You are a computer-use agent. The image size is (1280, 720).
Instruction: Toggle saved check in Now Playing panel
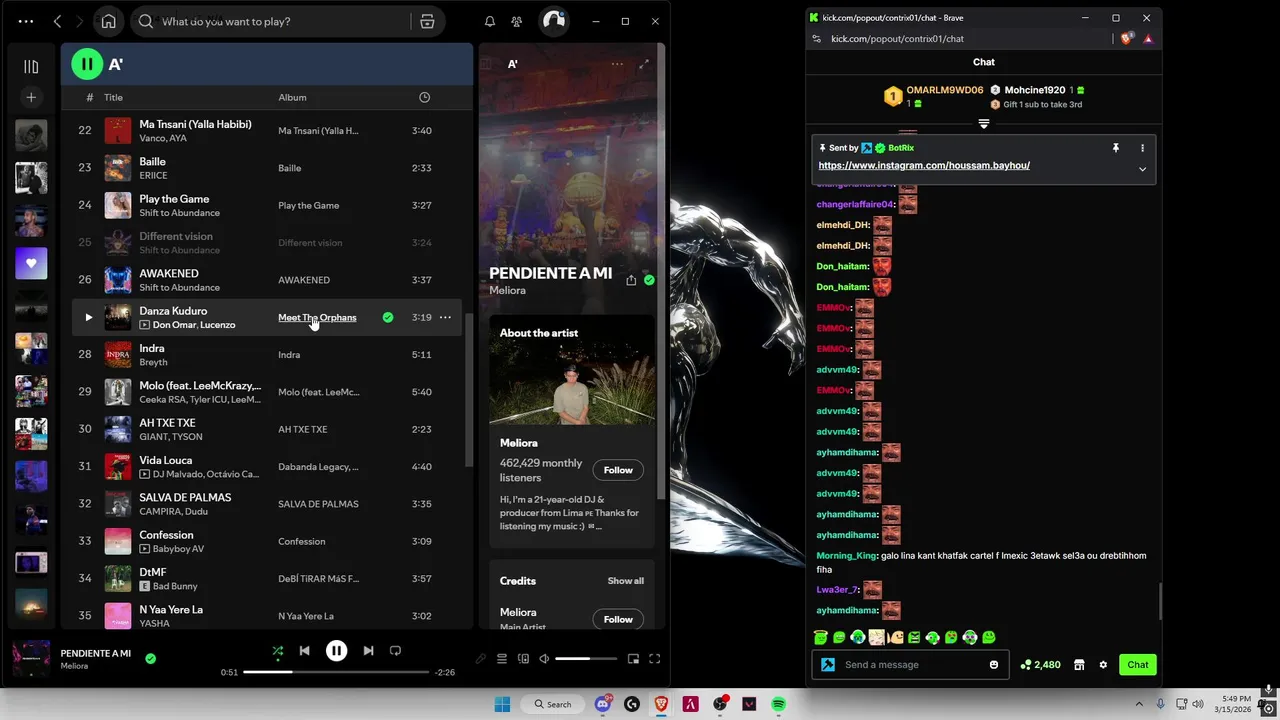click(649, 281)
